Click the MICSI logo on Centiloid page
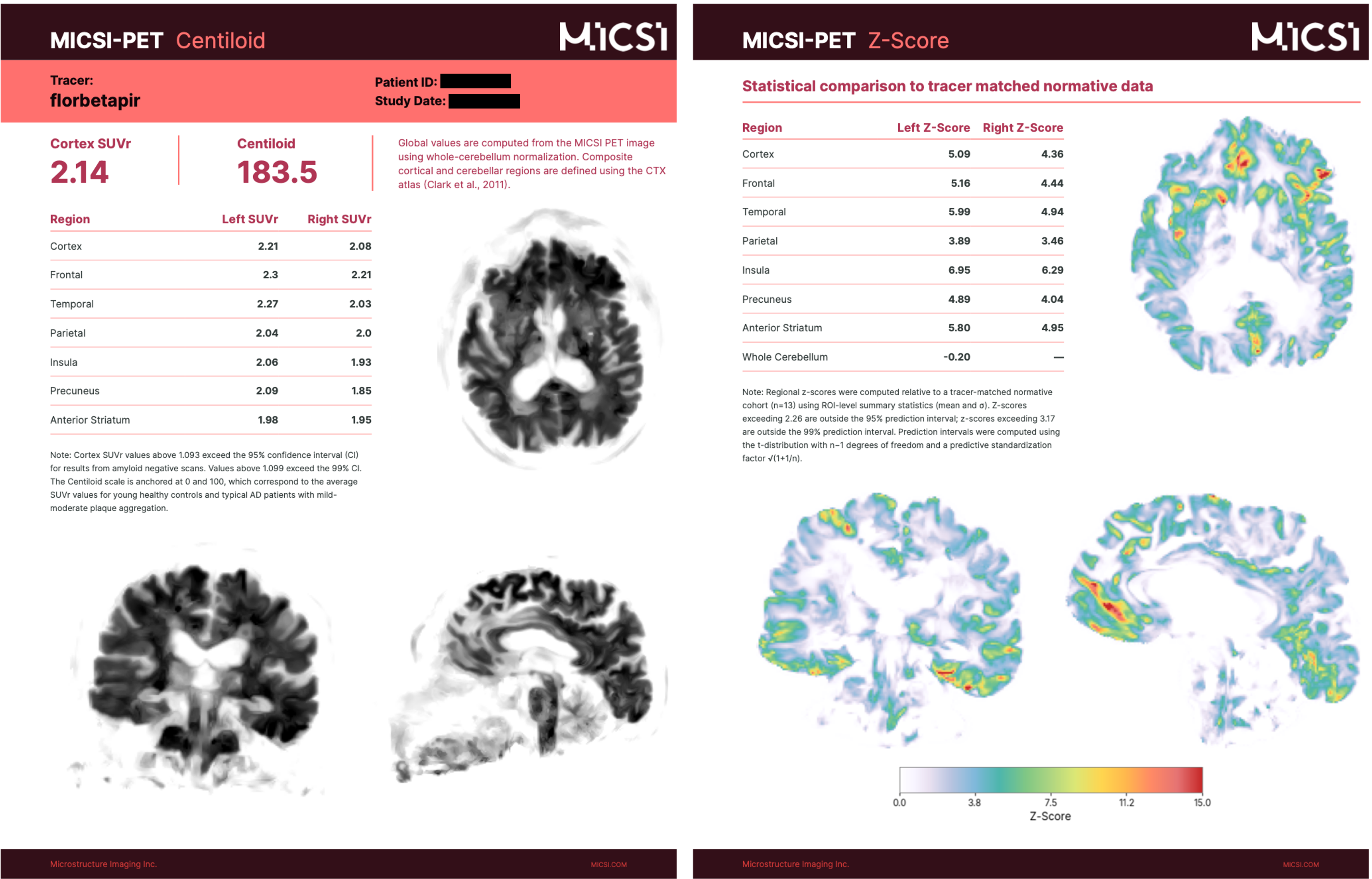Viewport: 1372px width, 879px height. [613, 37]
